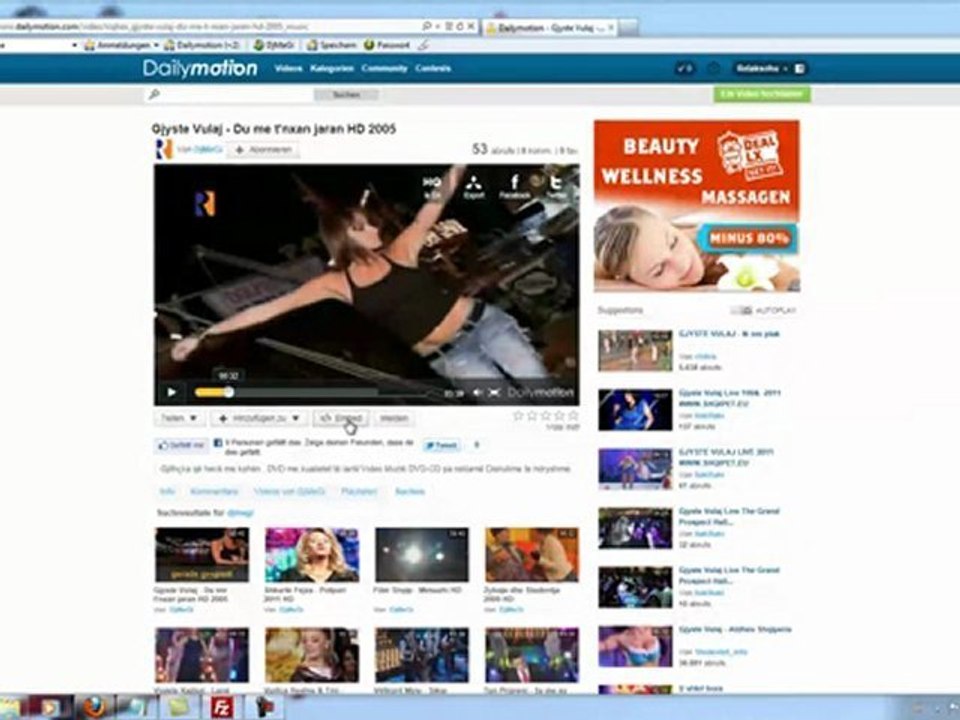Share to Twitter via the player overlay icon

(556, 186)
